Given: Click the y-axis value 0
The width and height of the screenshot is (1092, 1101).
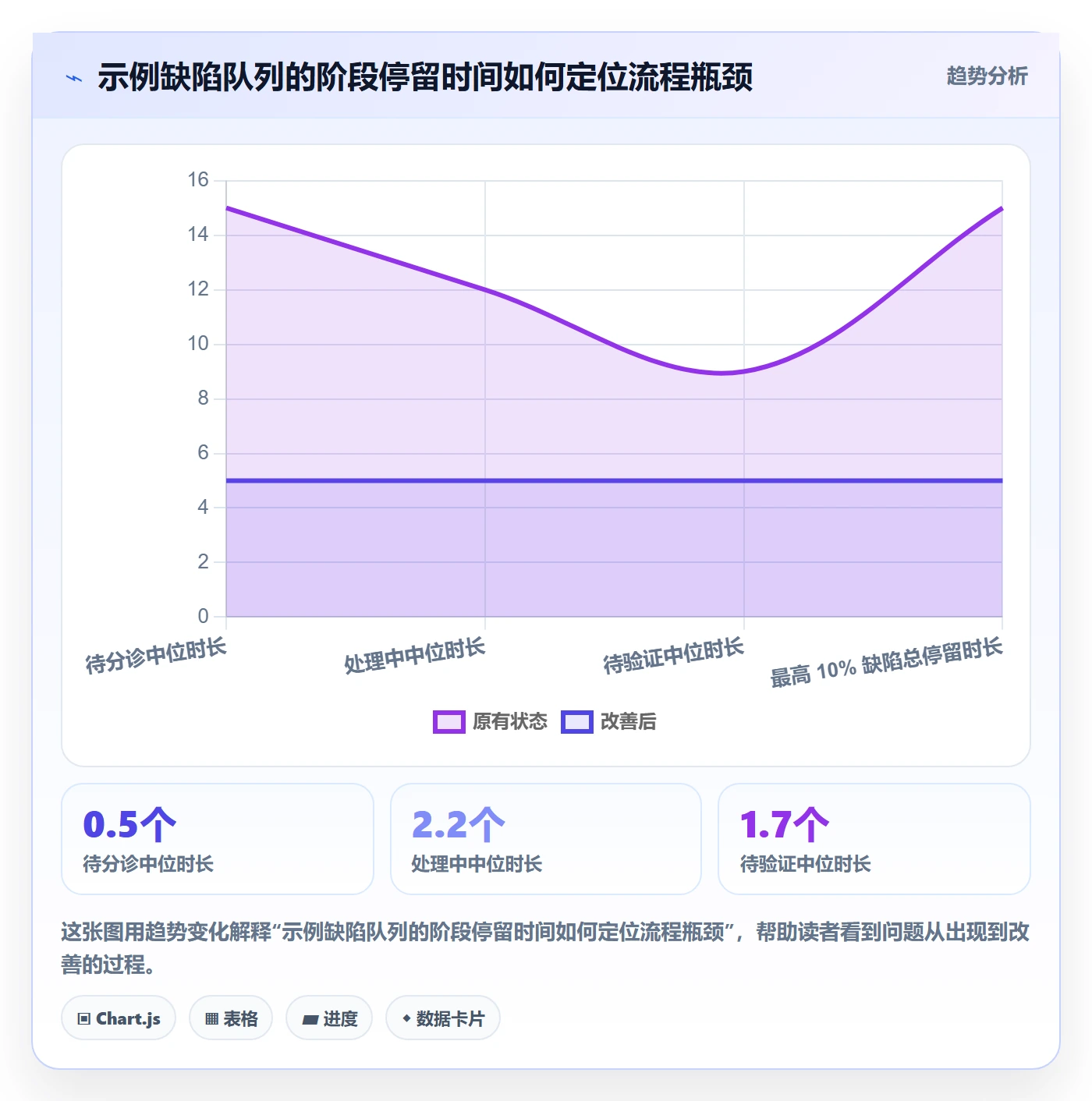Looking at the screenshot, I should [204, 616].
